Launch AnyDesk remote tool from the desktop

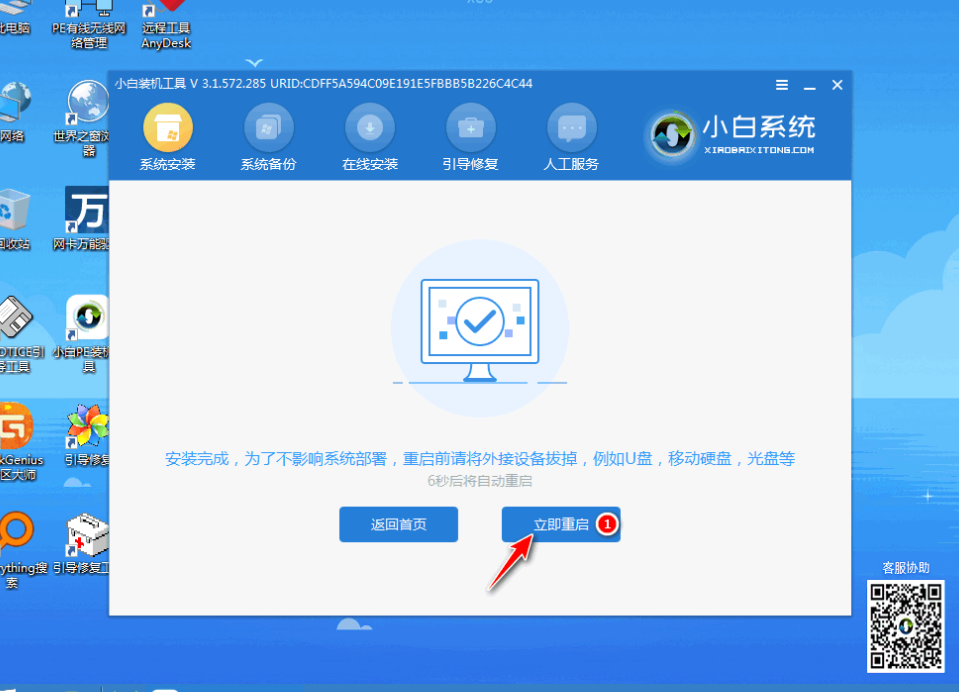(166, 20)
